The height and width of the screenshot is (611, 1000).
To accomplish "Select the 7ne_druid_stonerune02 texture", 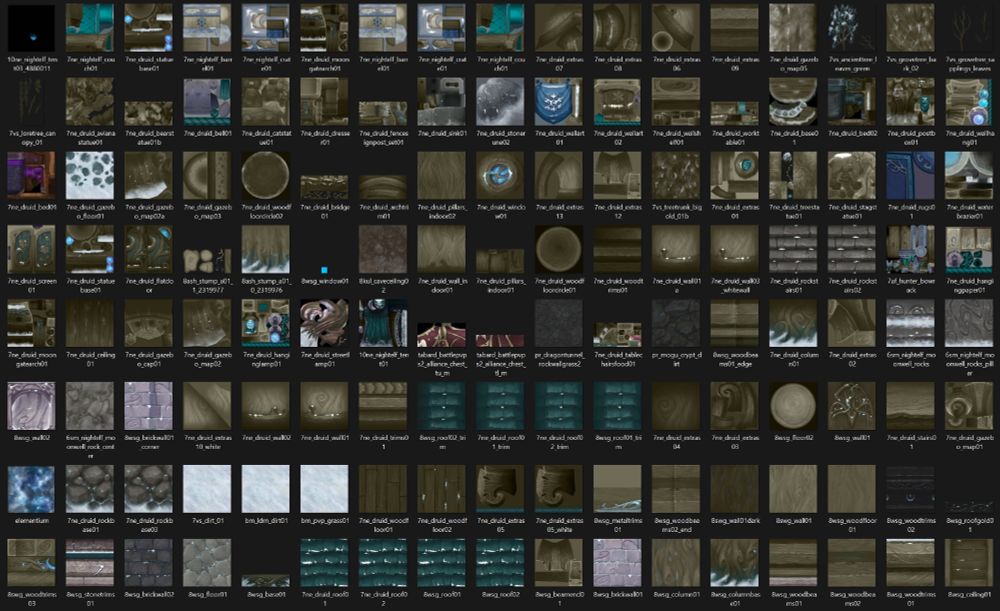I will tap(501, 102).
